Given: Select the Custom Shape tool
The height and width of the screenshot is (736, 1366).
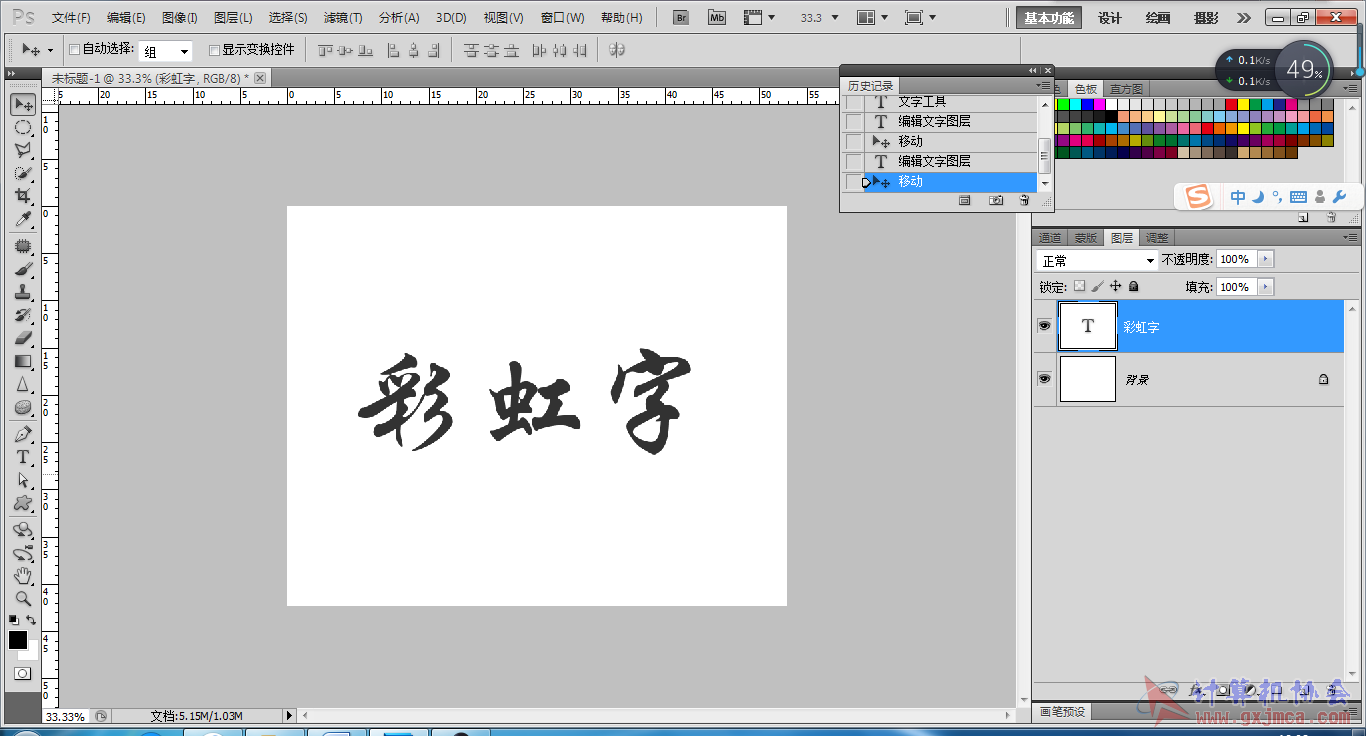Looking at the screenshot, I should [x=23, y=503].
